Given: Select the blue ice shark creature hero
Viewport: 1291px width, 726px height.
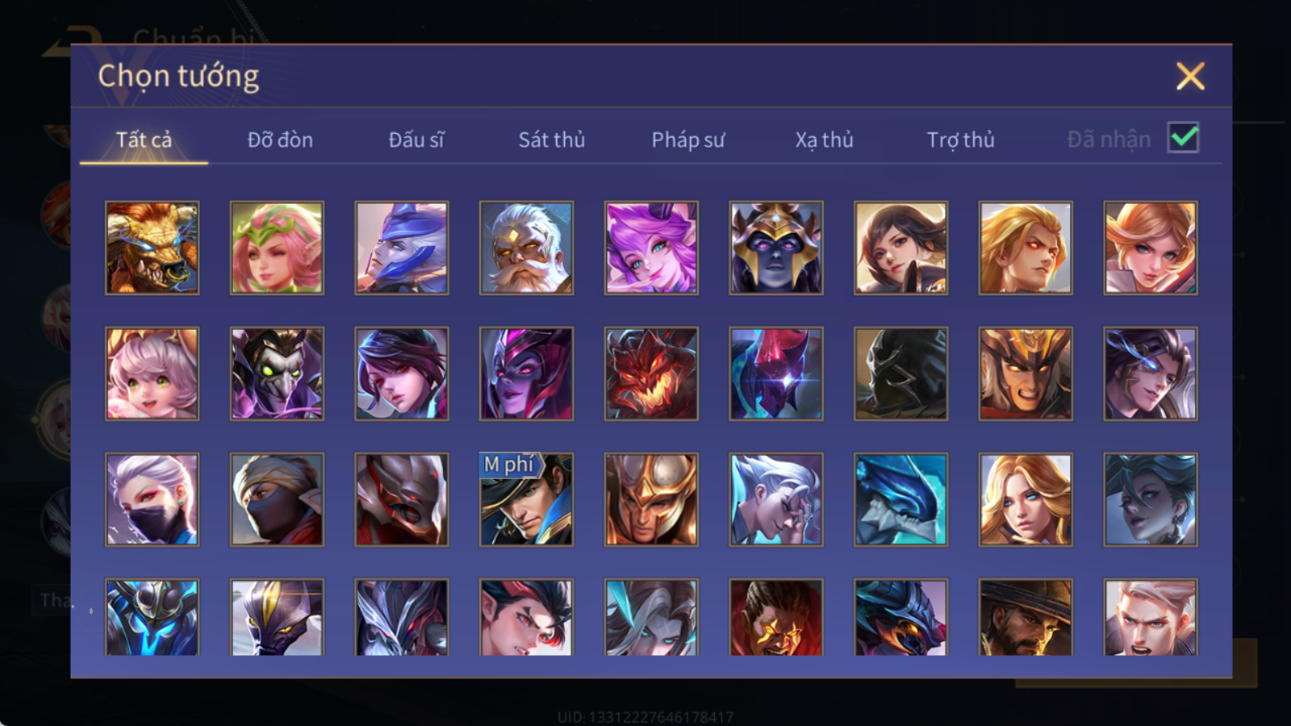Looking at the screenshot, I should click(901, 500).
